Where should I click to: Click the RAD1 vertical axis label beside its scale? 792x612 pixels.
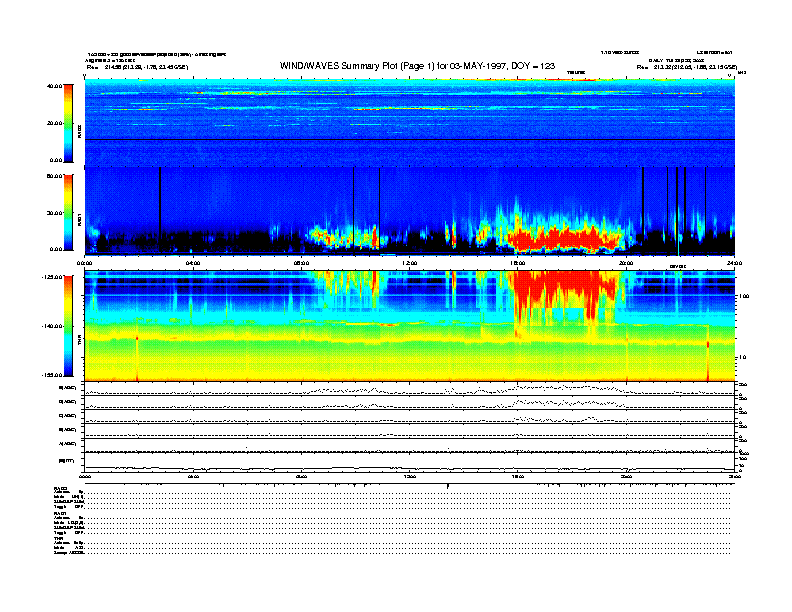79,220
